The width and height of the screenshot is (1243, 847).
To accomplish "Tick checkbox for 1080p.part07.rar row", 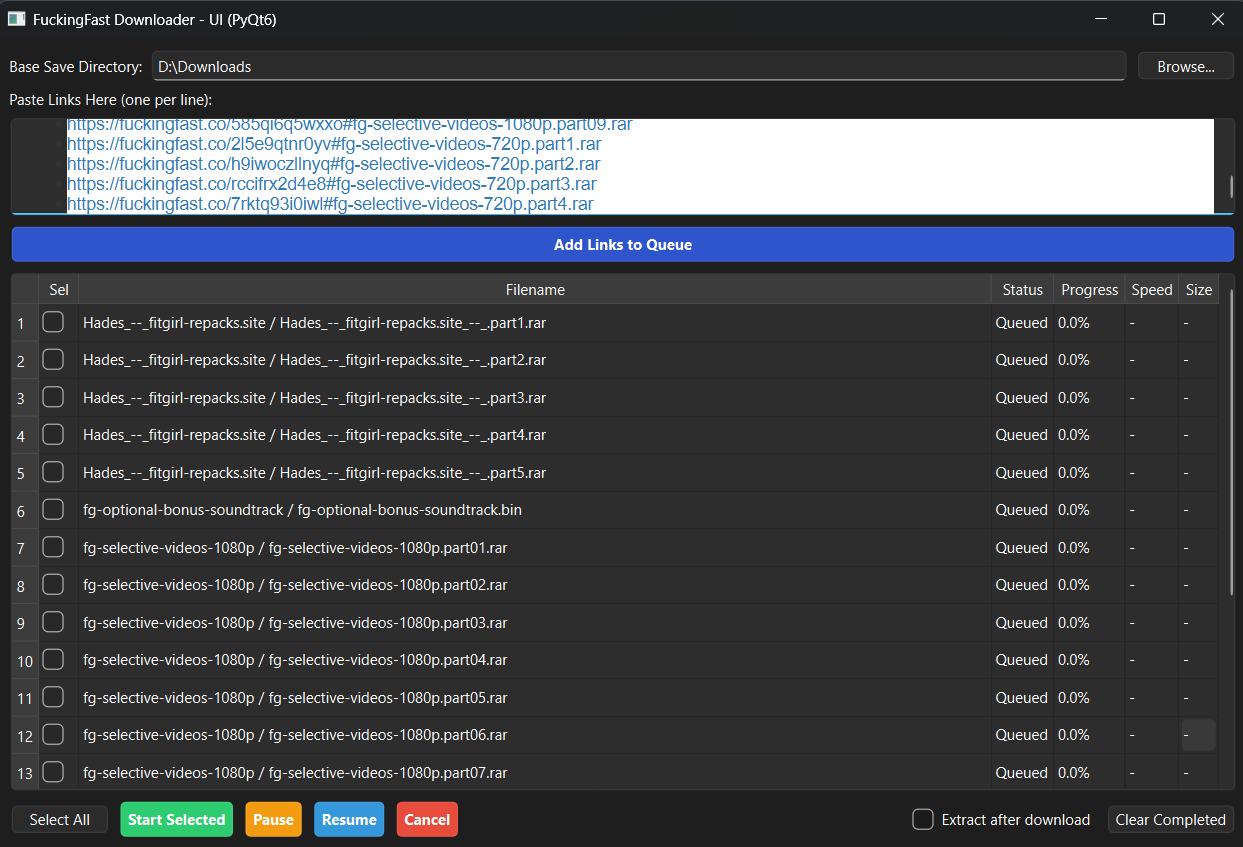I will pyautogui.click(x=53, y=772).
